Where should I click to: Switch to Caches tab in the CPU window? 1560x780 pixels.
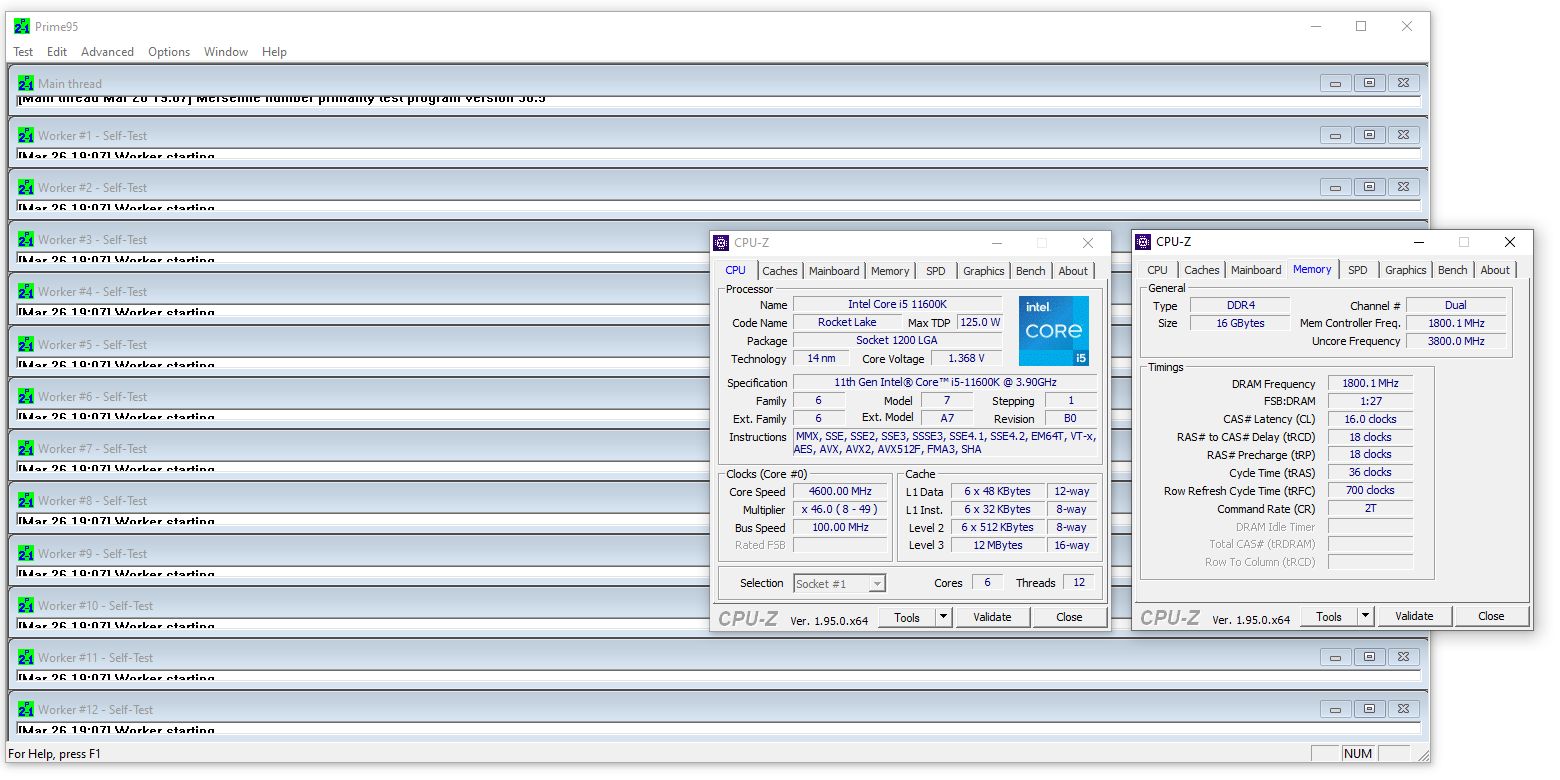click(x=780, y=271)
